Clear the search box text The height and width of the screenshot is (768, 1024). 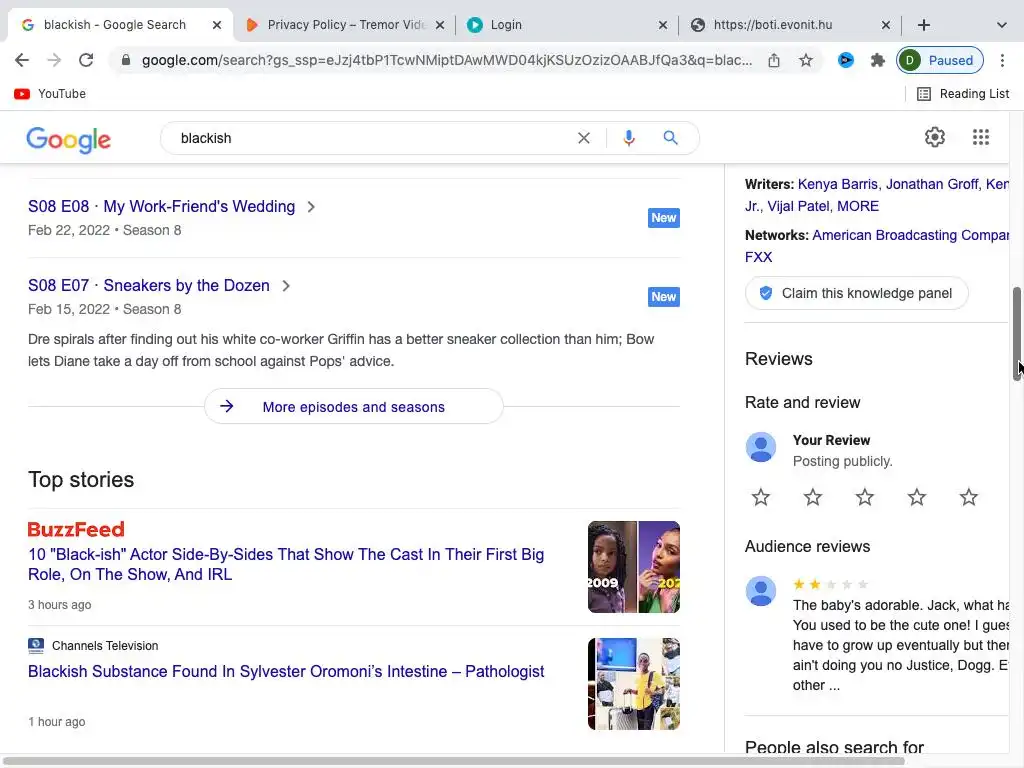pos(584,138)
